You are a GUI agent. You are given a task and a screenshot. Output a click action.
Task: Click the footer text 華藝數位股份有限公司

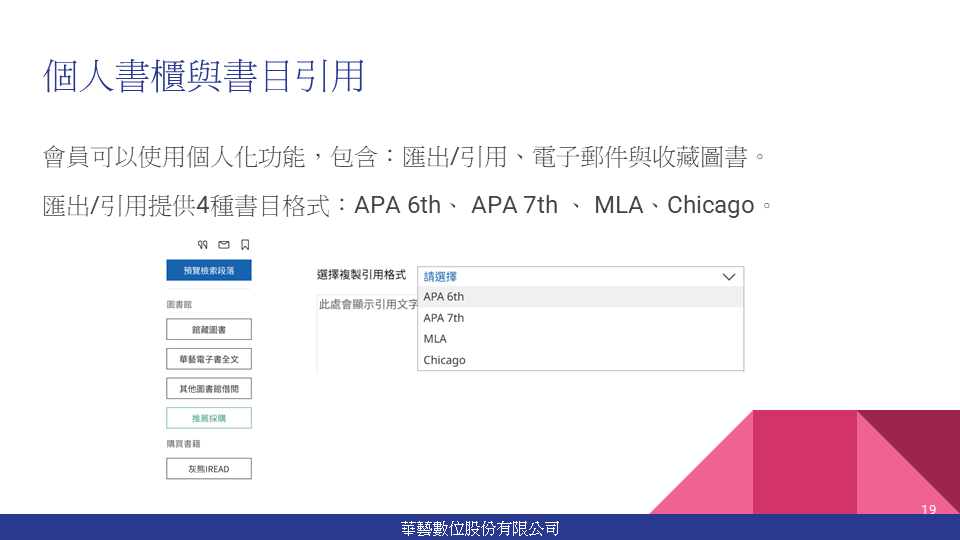480,528
